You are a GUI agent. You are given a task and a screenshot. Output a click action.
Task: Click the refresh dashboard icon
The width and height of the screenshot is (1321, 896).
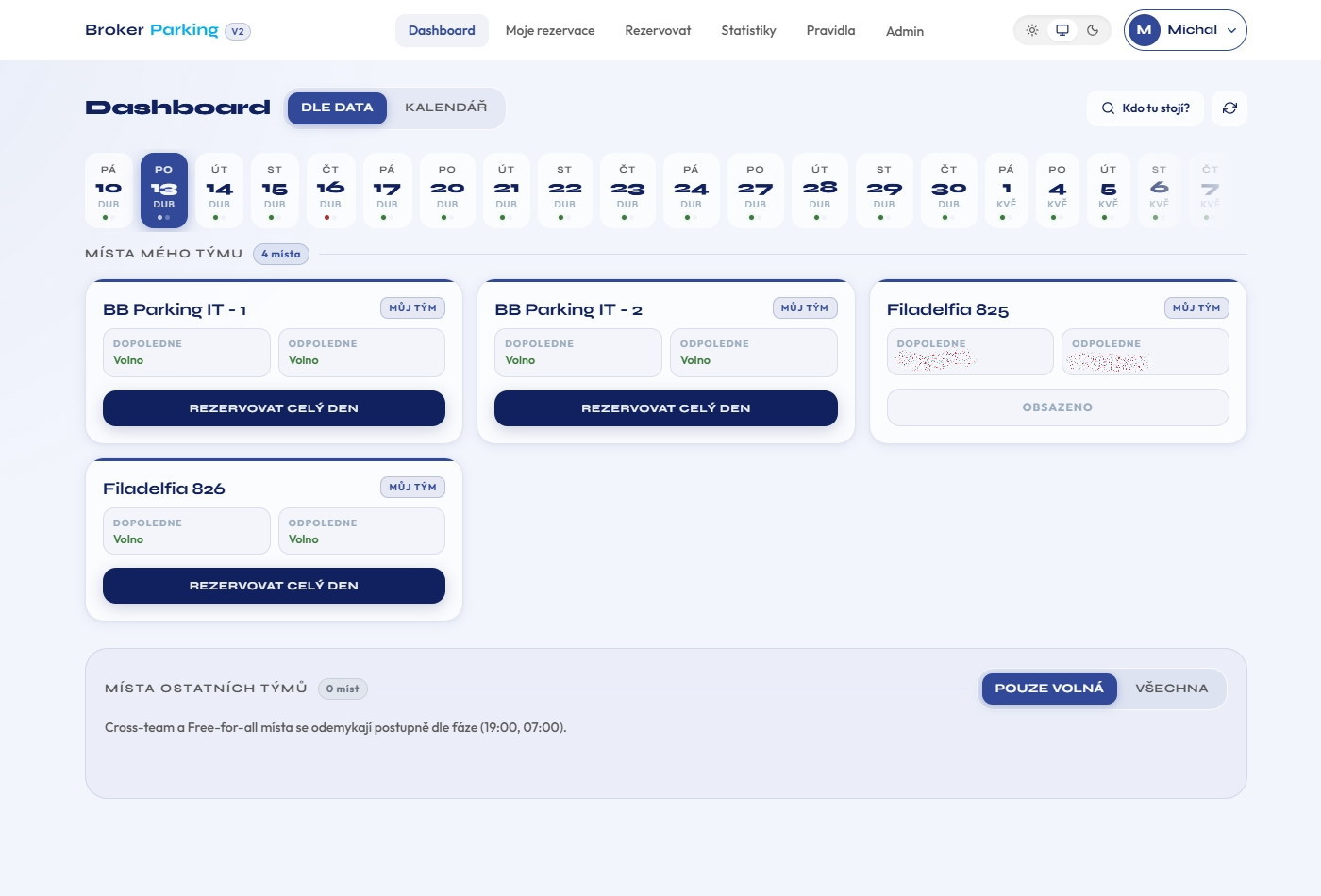pyautogui.click(x=1229, y=108)
